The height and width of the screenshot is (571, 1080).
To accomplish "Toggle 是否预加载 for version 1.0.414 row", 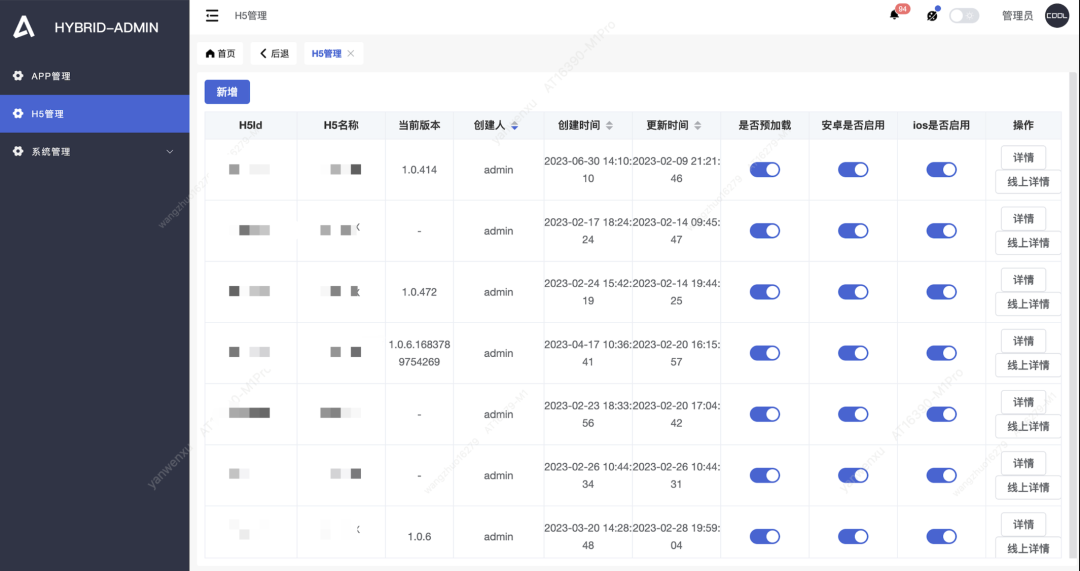I will pyautogui.click(x=765, y=169).
